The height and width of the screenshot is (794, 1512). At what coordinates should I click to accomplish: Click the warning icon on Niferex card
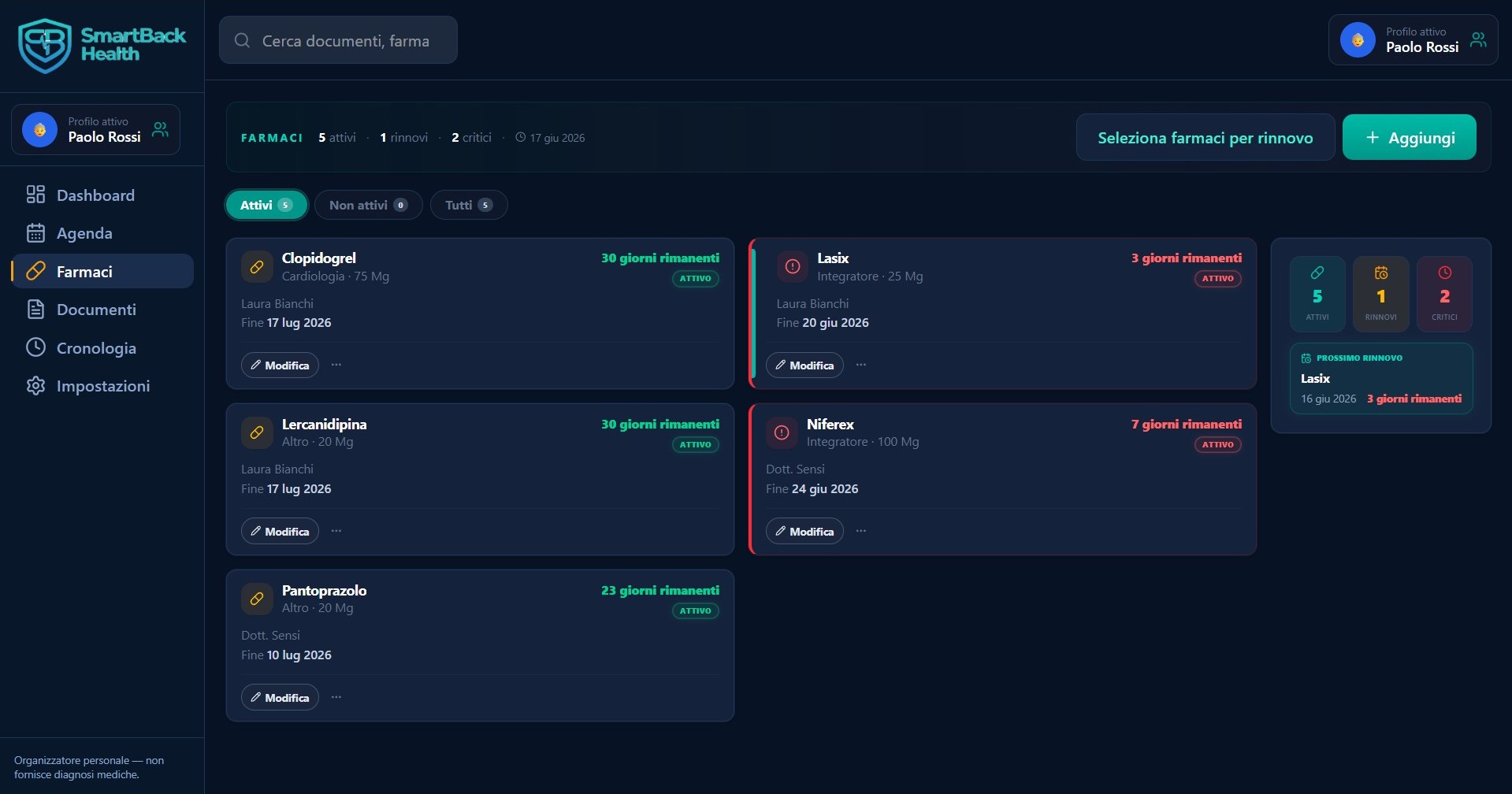pyautogui.click(x=782, y=432)
